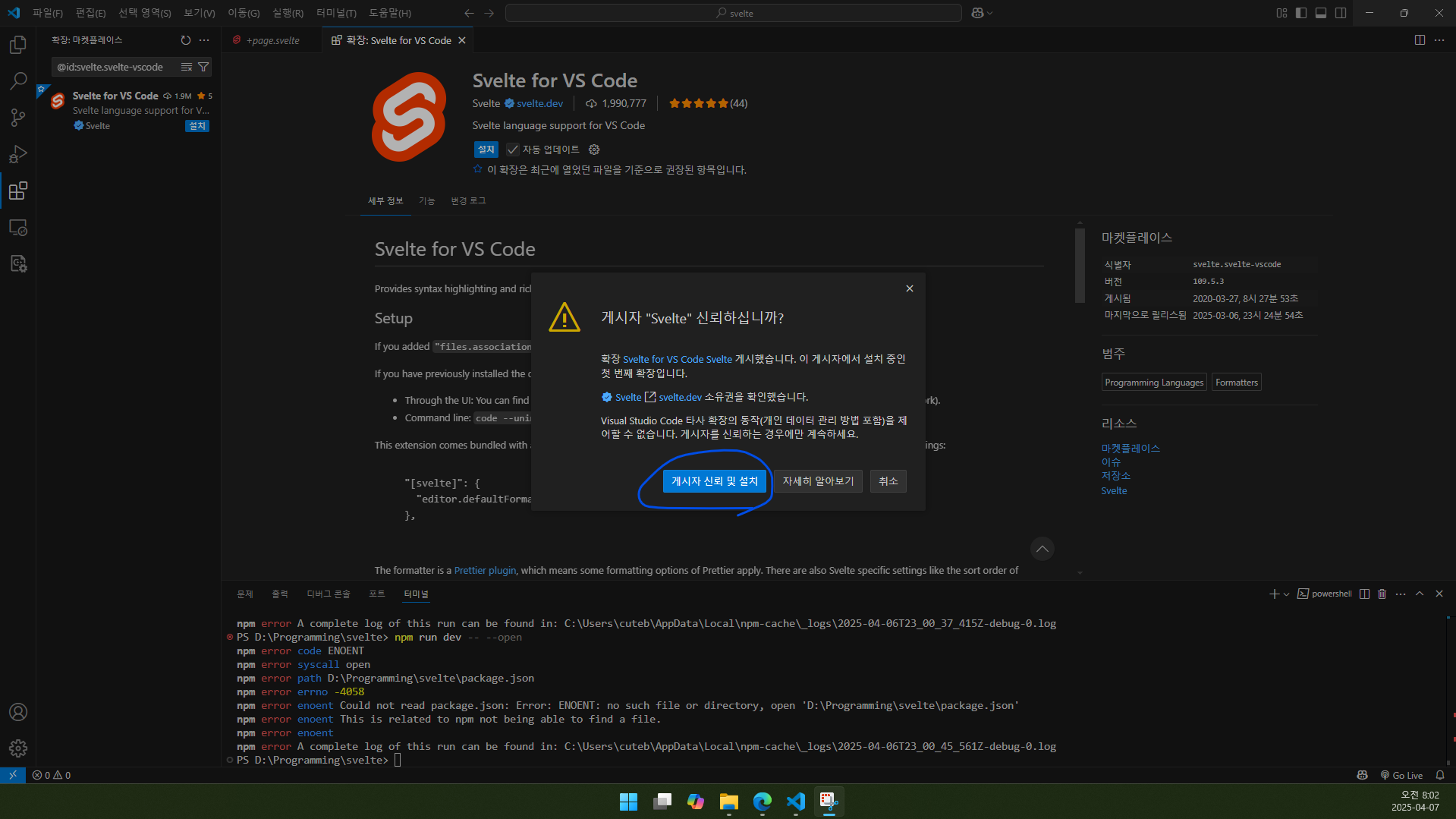Open the Repository resource link 저장소
The width and height of the screenshot is (1456, 819).
tap(1115, 475)
